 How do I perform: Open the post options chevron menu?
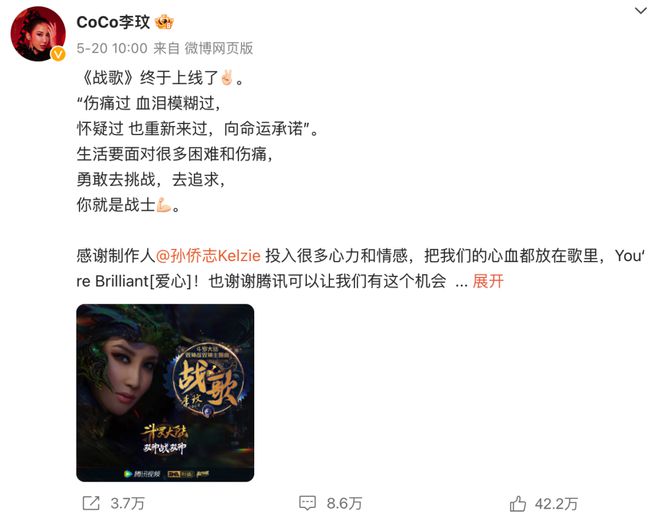pos(640,11)
